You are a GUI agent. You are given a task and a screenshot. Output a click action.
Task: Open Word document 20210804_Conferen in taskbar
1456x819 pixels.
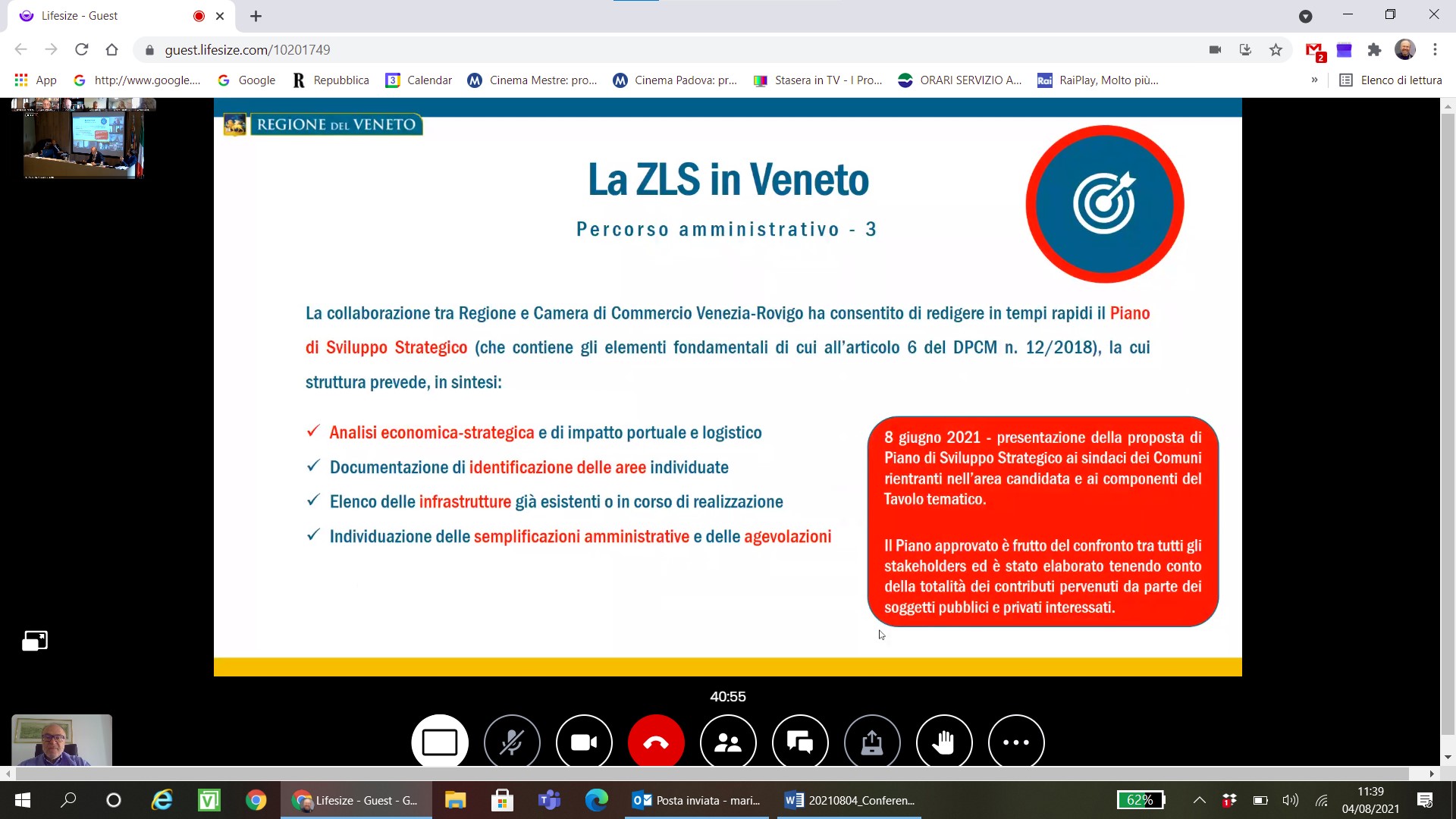point(850,800)
